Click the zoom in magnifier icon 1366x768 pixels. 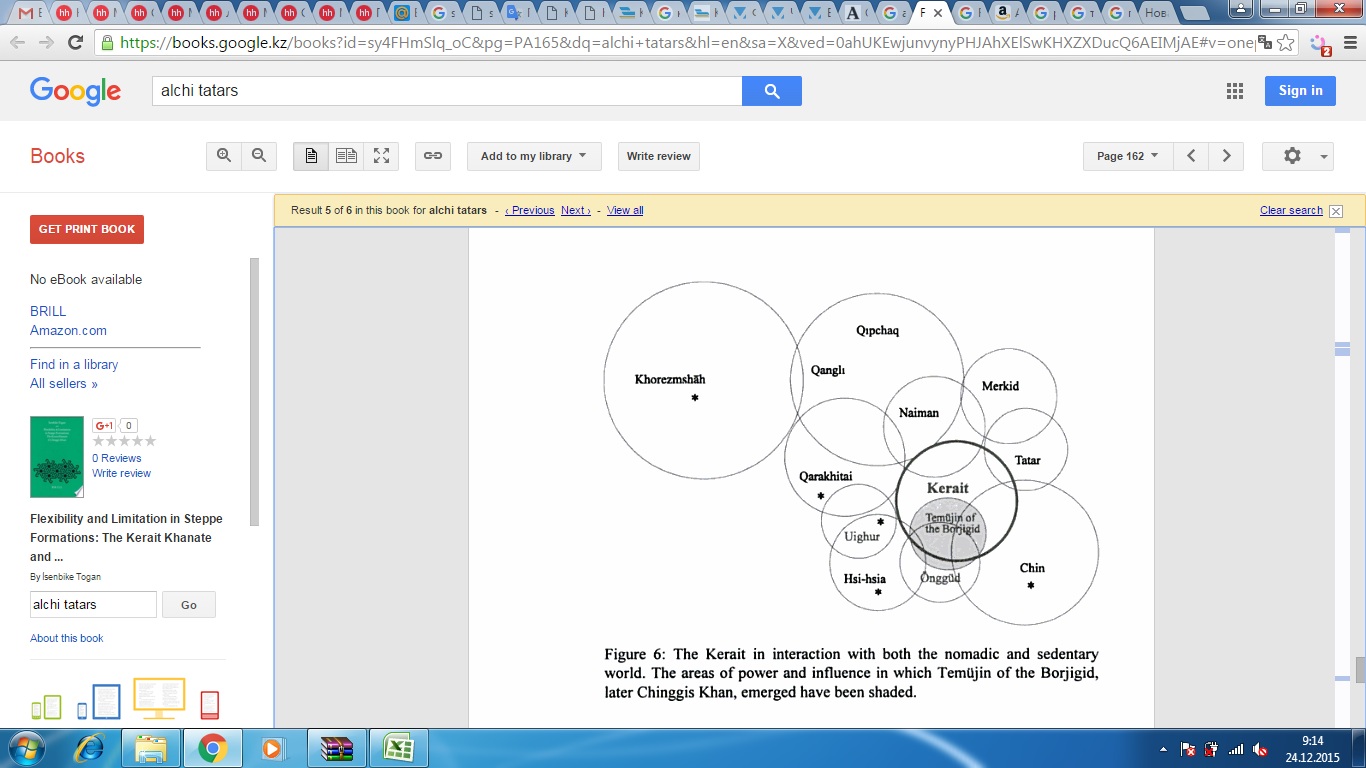tap(224, 156)
